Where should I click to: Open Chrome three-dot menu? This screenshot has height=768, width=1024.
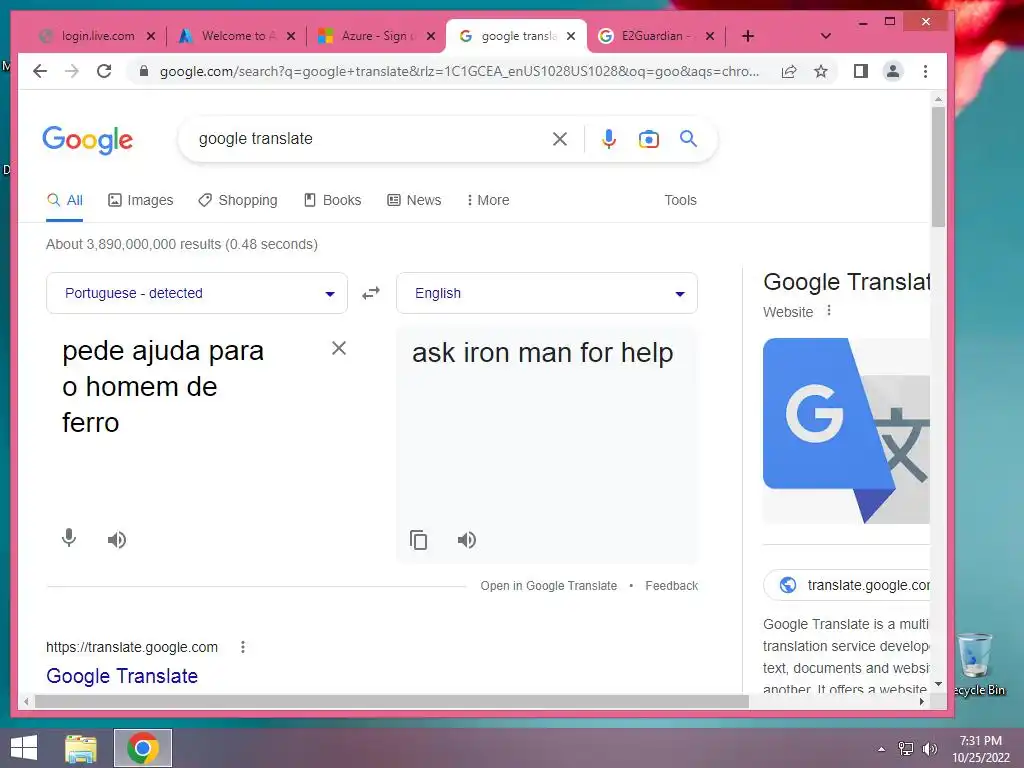[x=925, y=71]
